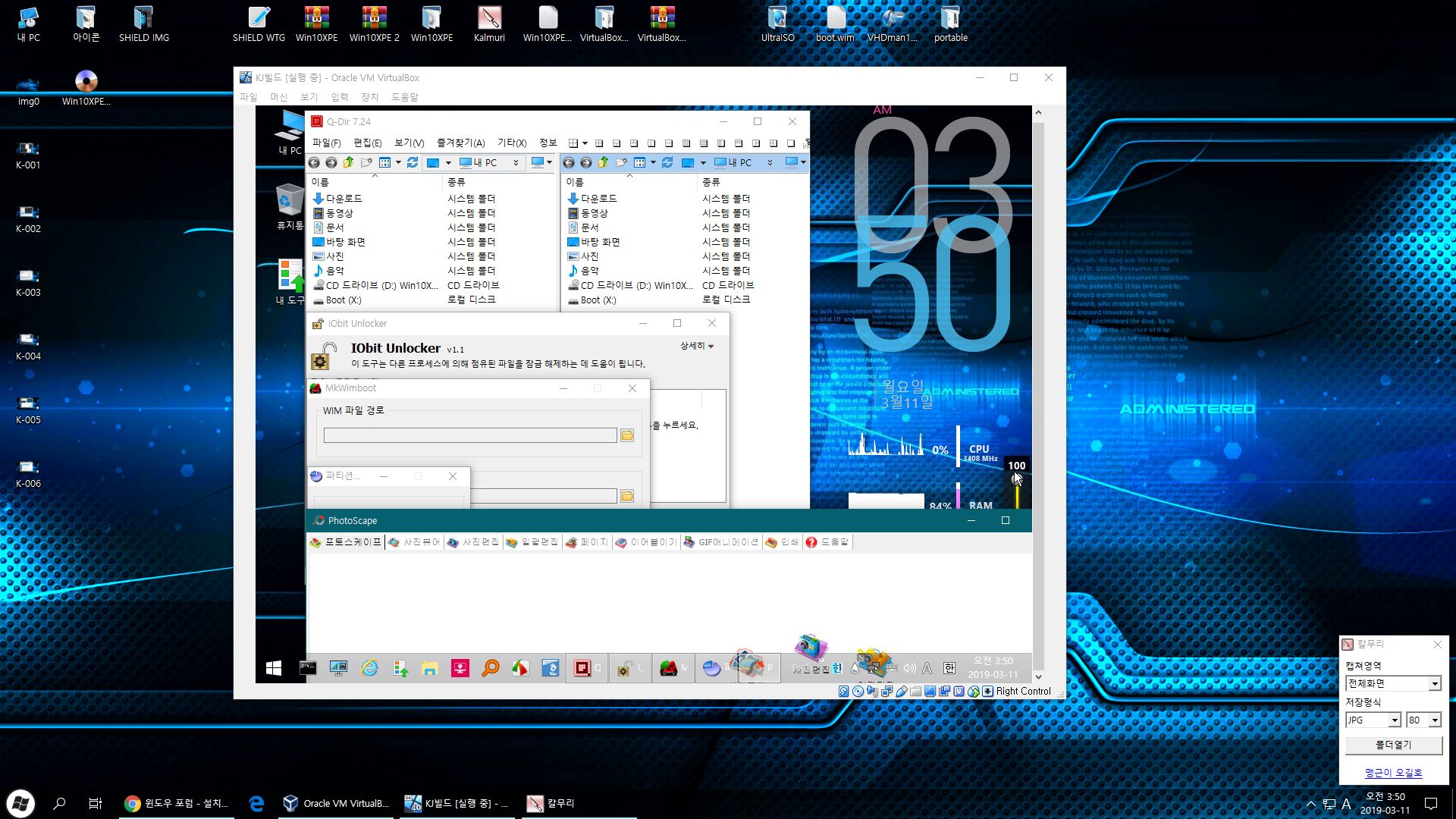Open Q-Dir 파일(F) menu
This screenshot has height=819, width=1456.
tap(327, 143)
